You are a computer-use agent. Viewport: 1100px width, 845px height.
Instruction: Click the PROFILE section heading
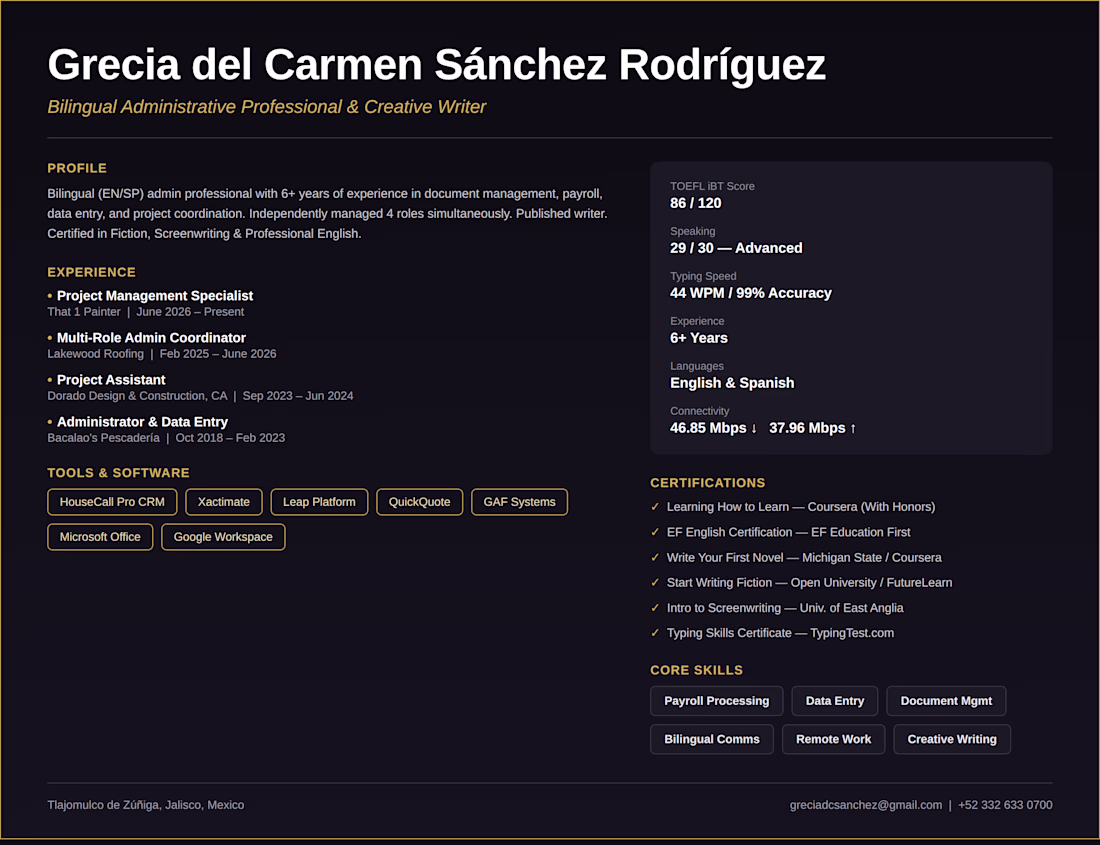click(x=77, y=168)
